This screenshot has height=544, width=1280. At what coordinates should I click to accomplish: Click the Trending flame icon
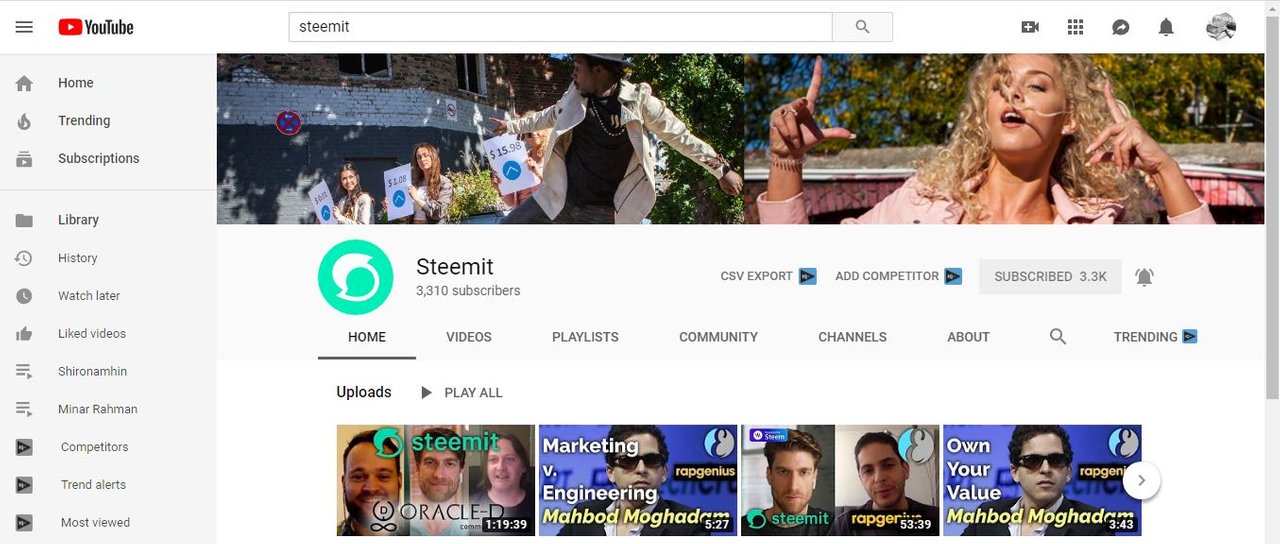pos(24,121)
